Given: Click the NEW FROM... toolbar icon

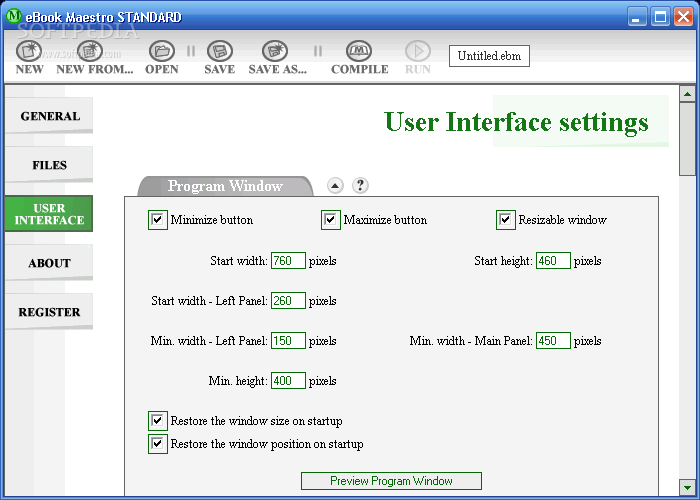Looking at the screenshot, I should (90, 51).
